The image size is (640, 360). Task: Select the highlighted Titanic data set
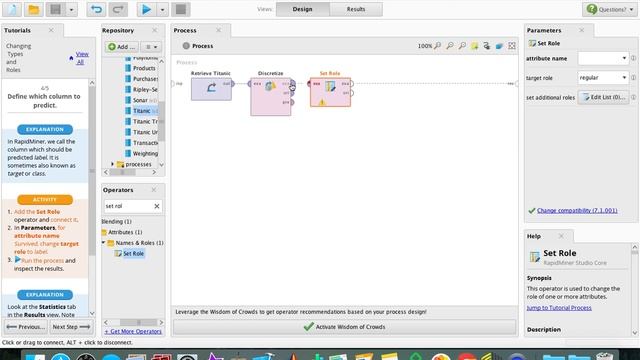point(141,111)
